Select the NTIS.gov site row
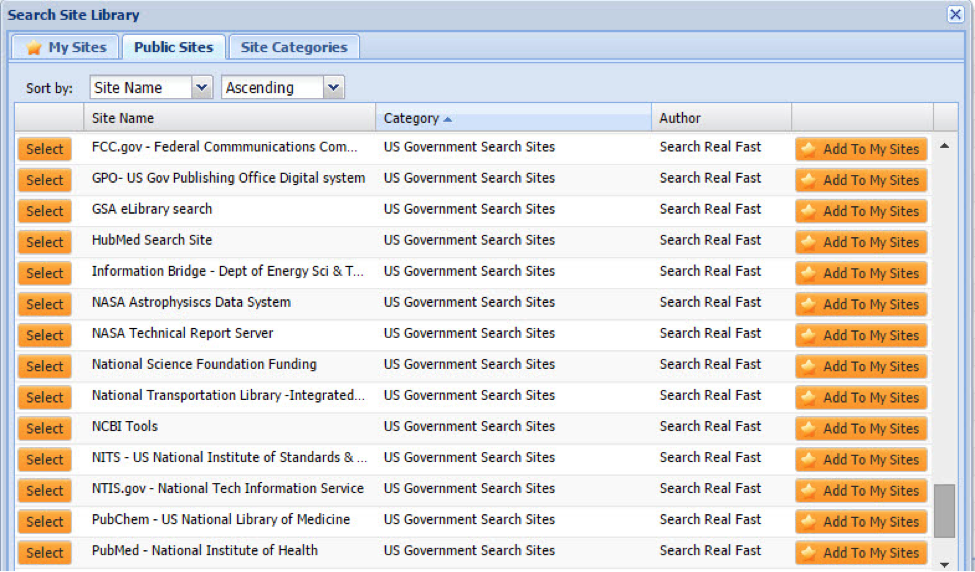The width and height of the screenshot is (975, 572). click(45, 491)
